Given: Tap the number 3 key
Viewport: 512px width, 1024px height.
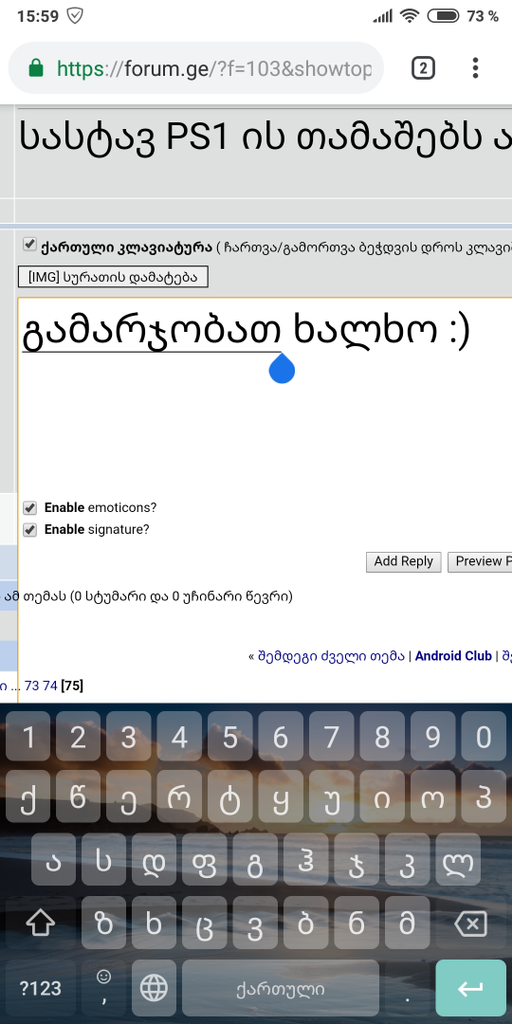Looking at the screenshot, I should pyautogui.click(x=129, y=737).
